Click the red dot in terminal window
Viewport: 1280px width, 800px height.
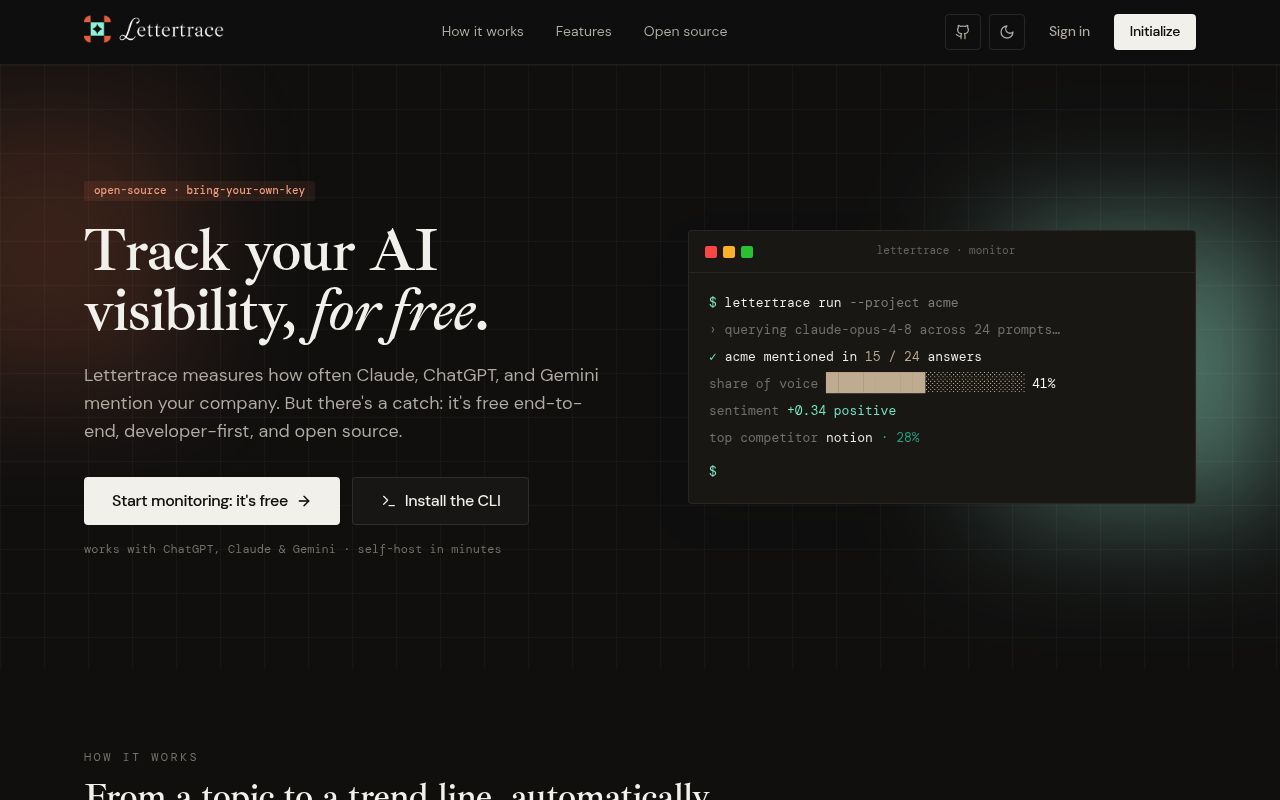point(711,252)
